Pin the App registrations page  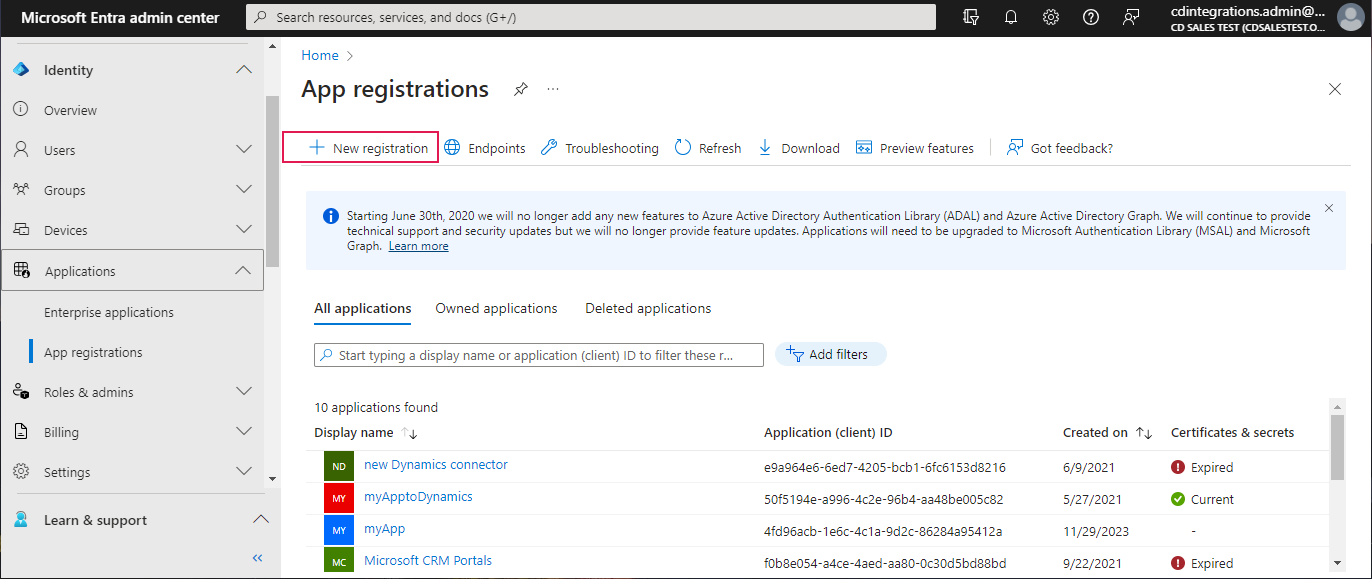point(520,89)
